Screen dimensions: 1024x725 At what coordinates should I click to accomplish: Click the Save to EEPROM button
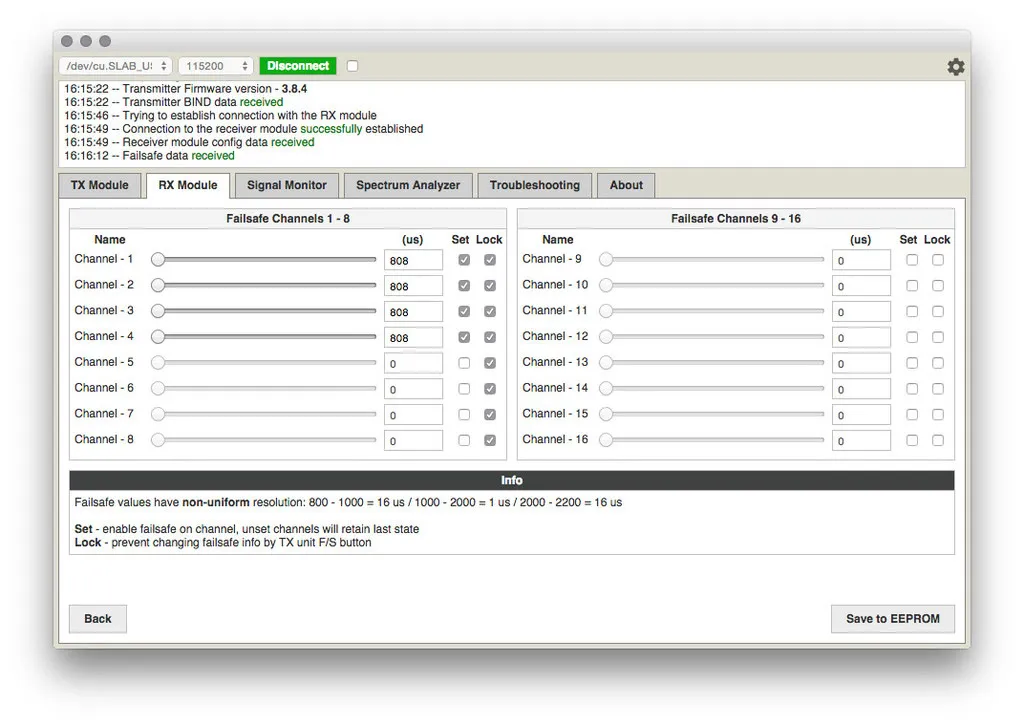[892, 619]
